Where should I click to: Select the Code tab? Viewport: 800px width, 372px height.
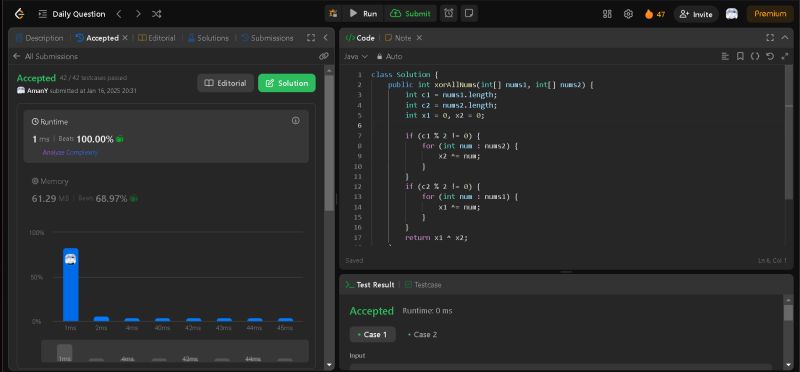(360, 38)
